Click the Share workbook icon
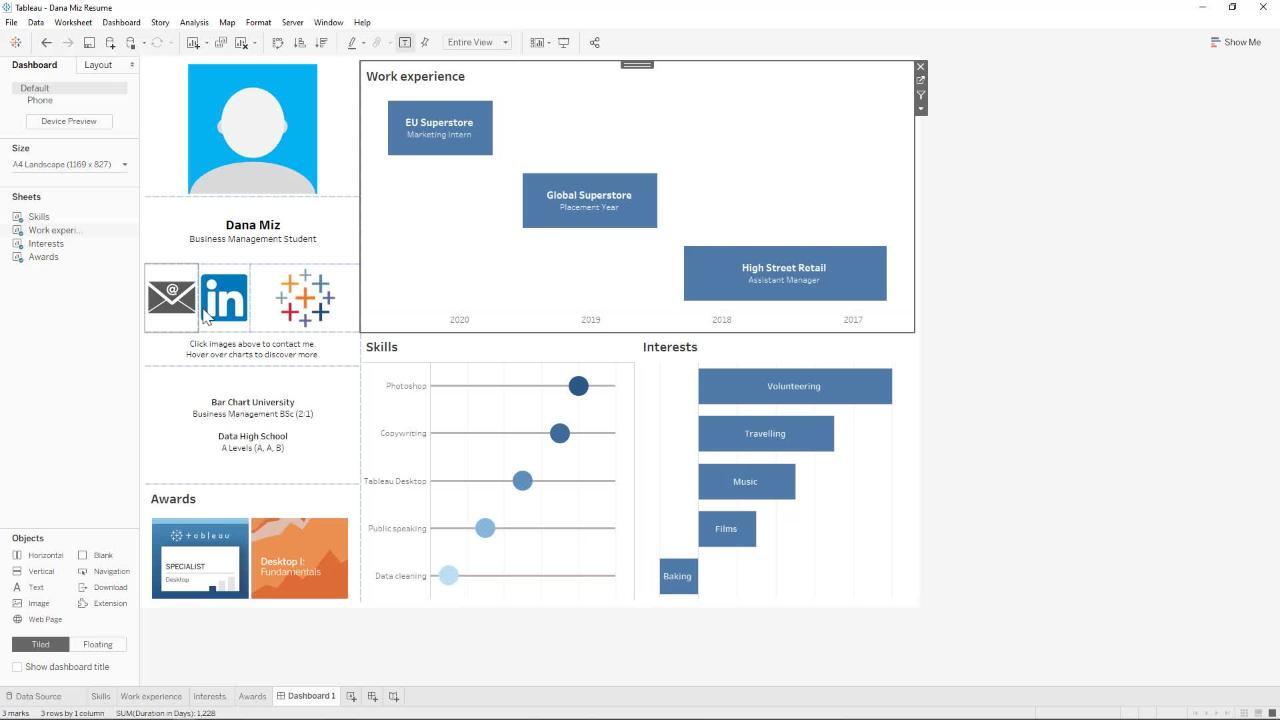Viewport: 1280px width, 720px height. (x=595, y=42)
